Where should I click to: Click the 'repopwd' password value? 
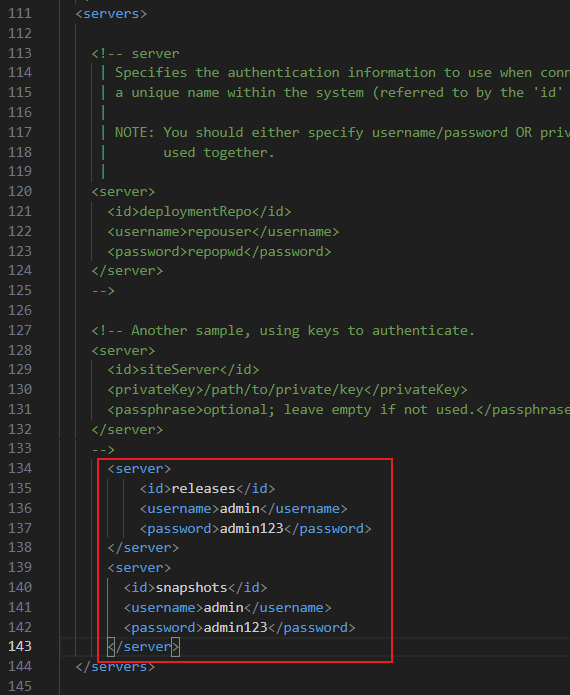pos(215,252)
